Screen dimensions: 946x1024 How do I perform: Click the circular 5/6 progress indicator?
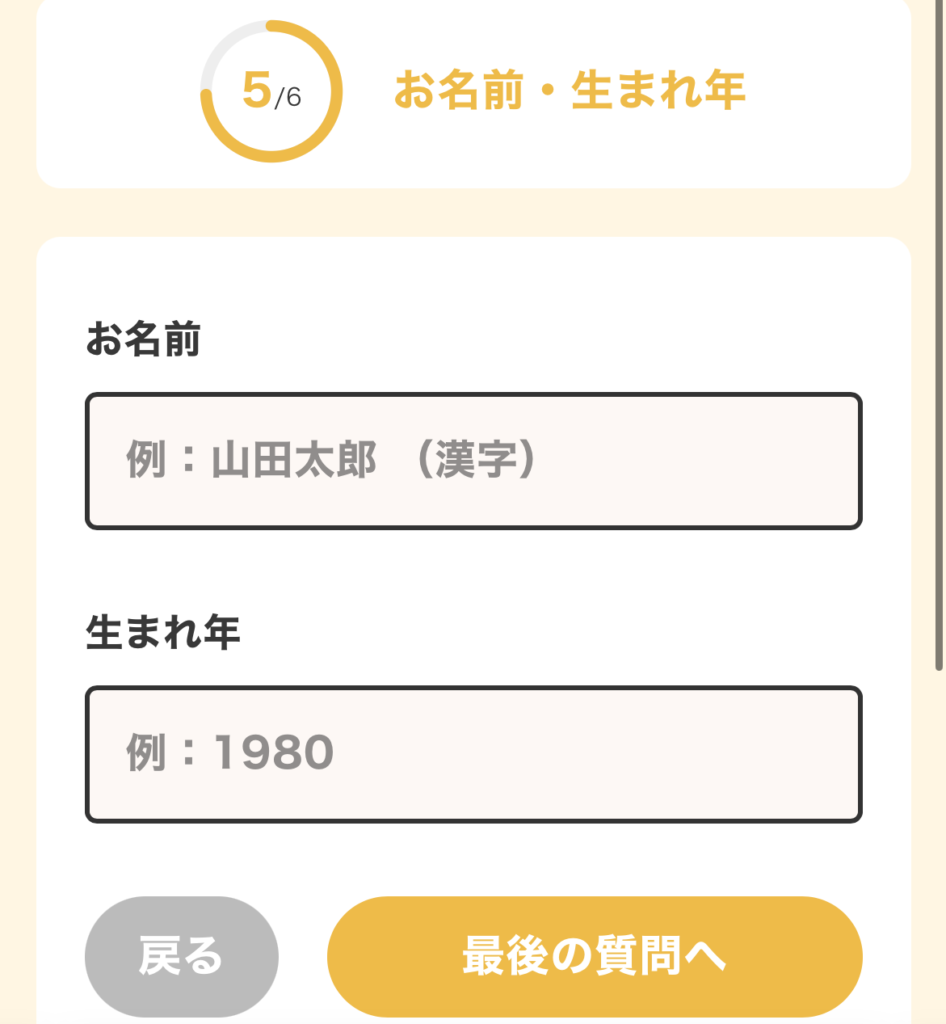coord(271,92)
